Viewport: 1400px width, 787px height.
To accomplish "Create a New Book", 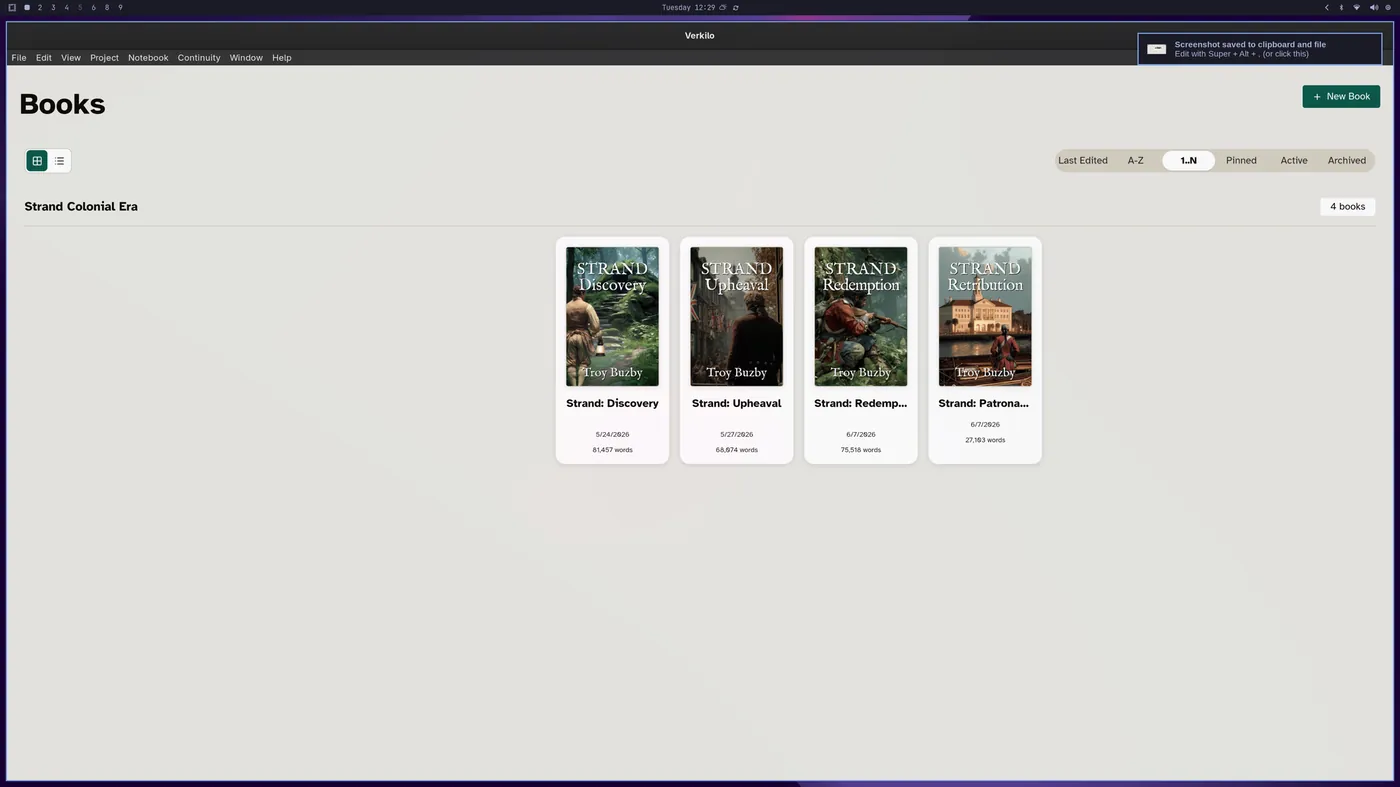I will coord(1341,96).
